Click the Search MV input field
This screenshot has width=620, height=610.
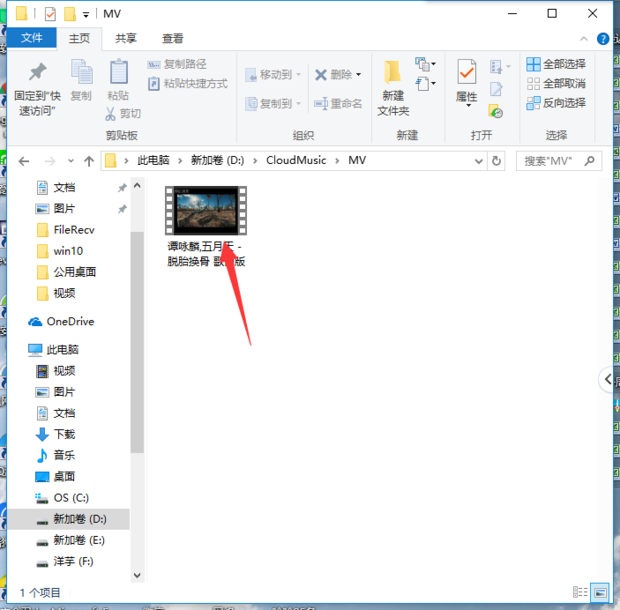[x=559, y=161]
